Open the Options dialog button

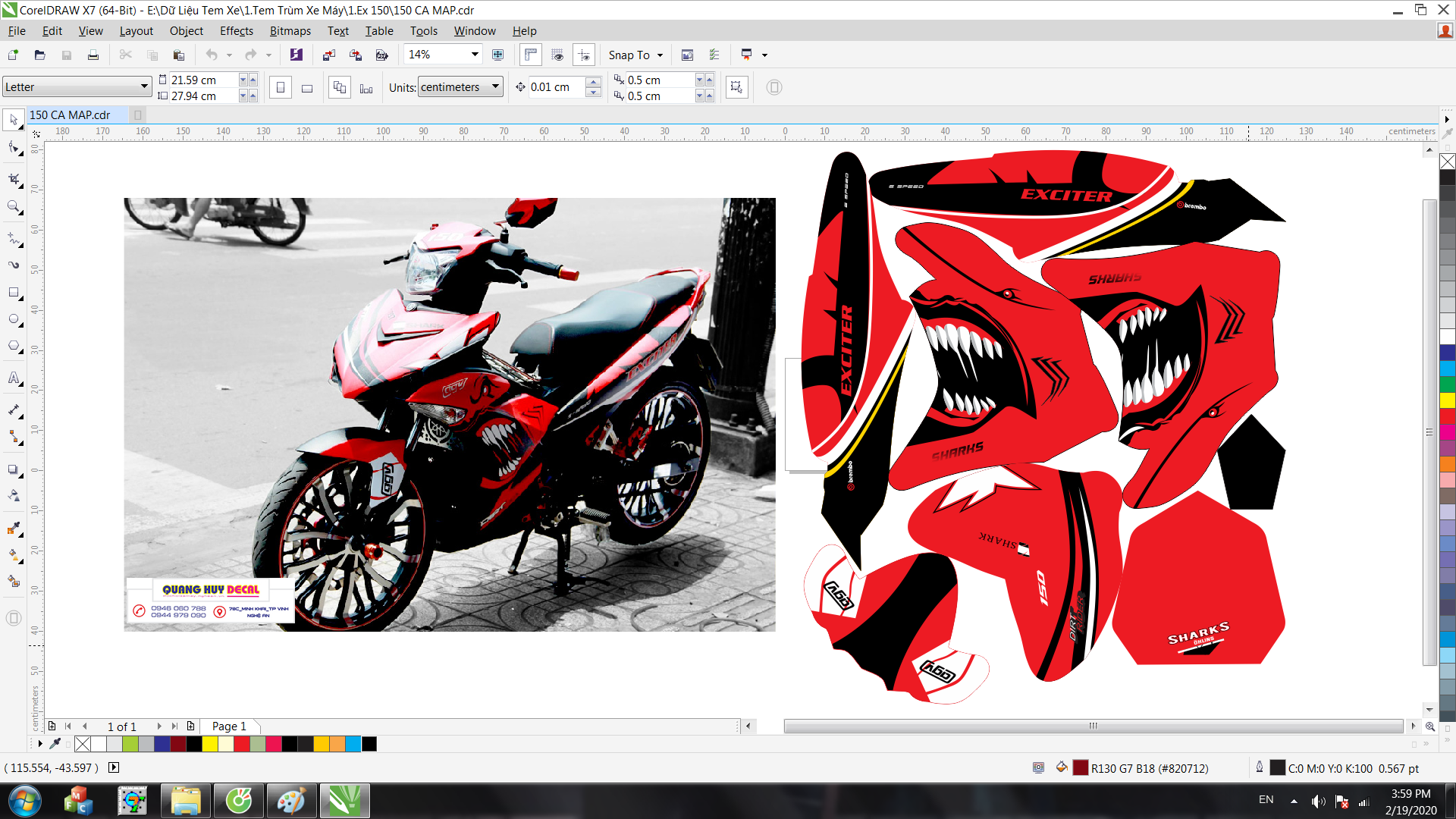coord(714,55)
